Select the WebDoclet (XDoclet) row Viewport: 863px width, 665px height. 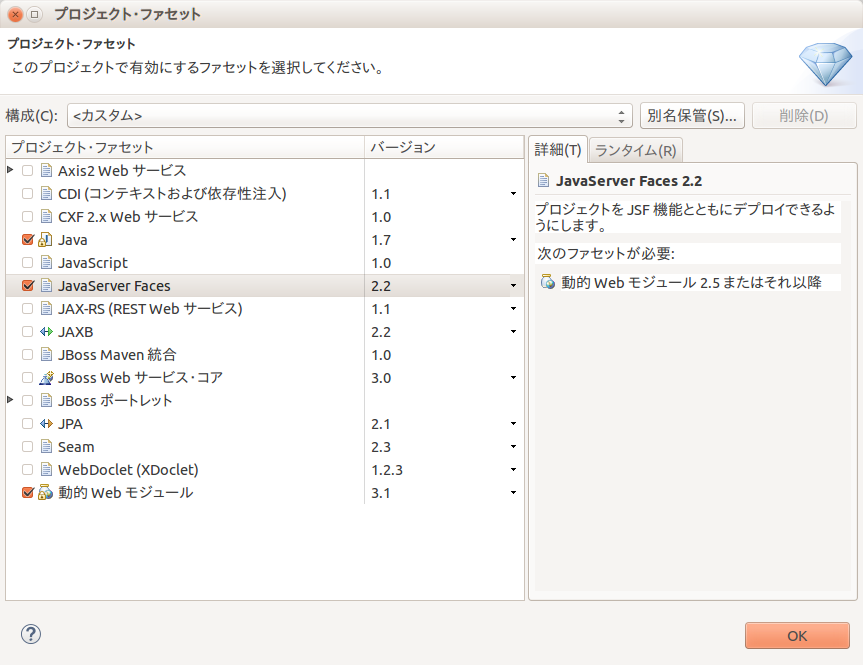coord(127,470)
